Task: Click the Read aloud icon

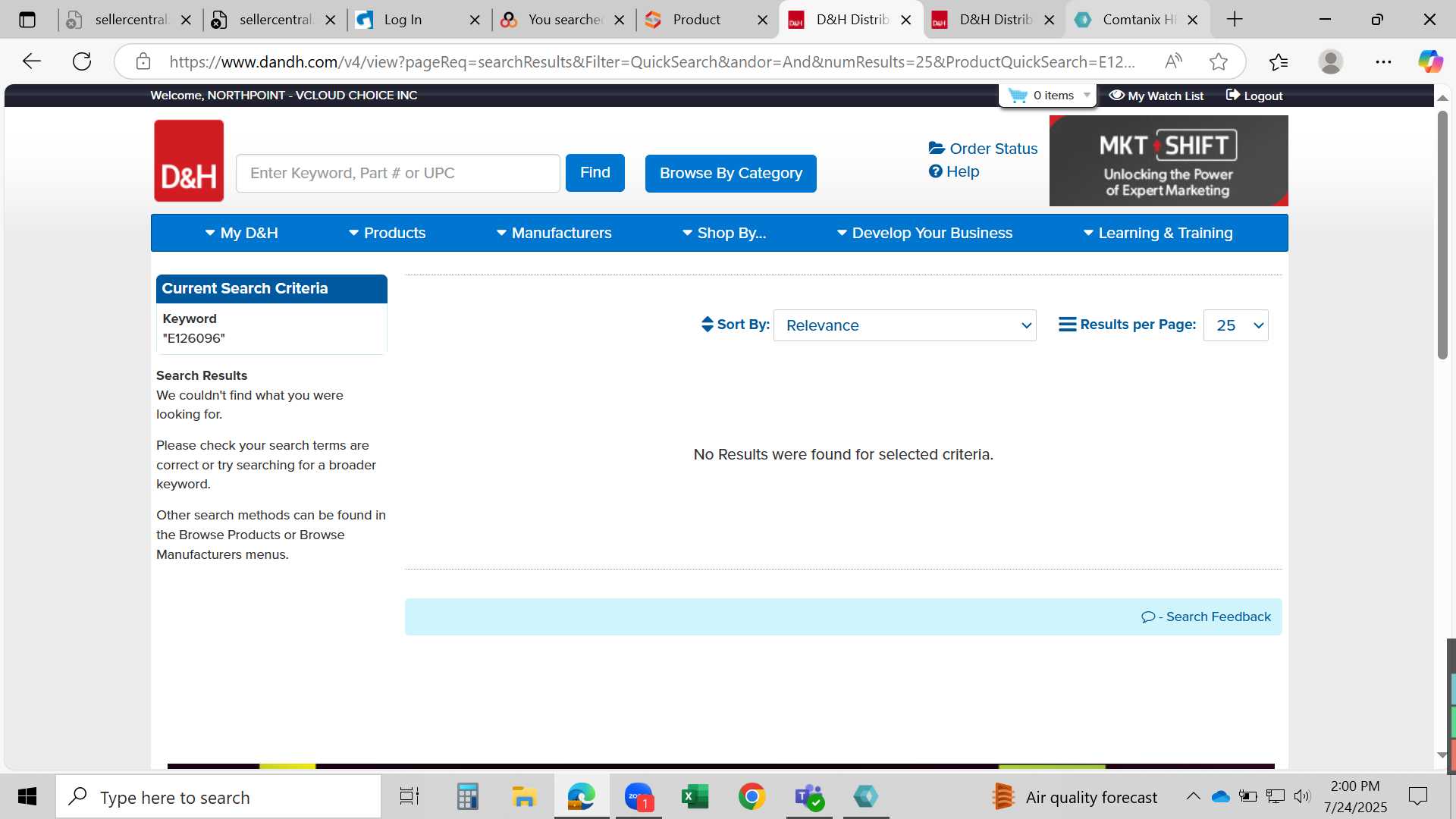Action: coord(1173,61)
